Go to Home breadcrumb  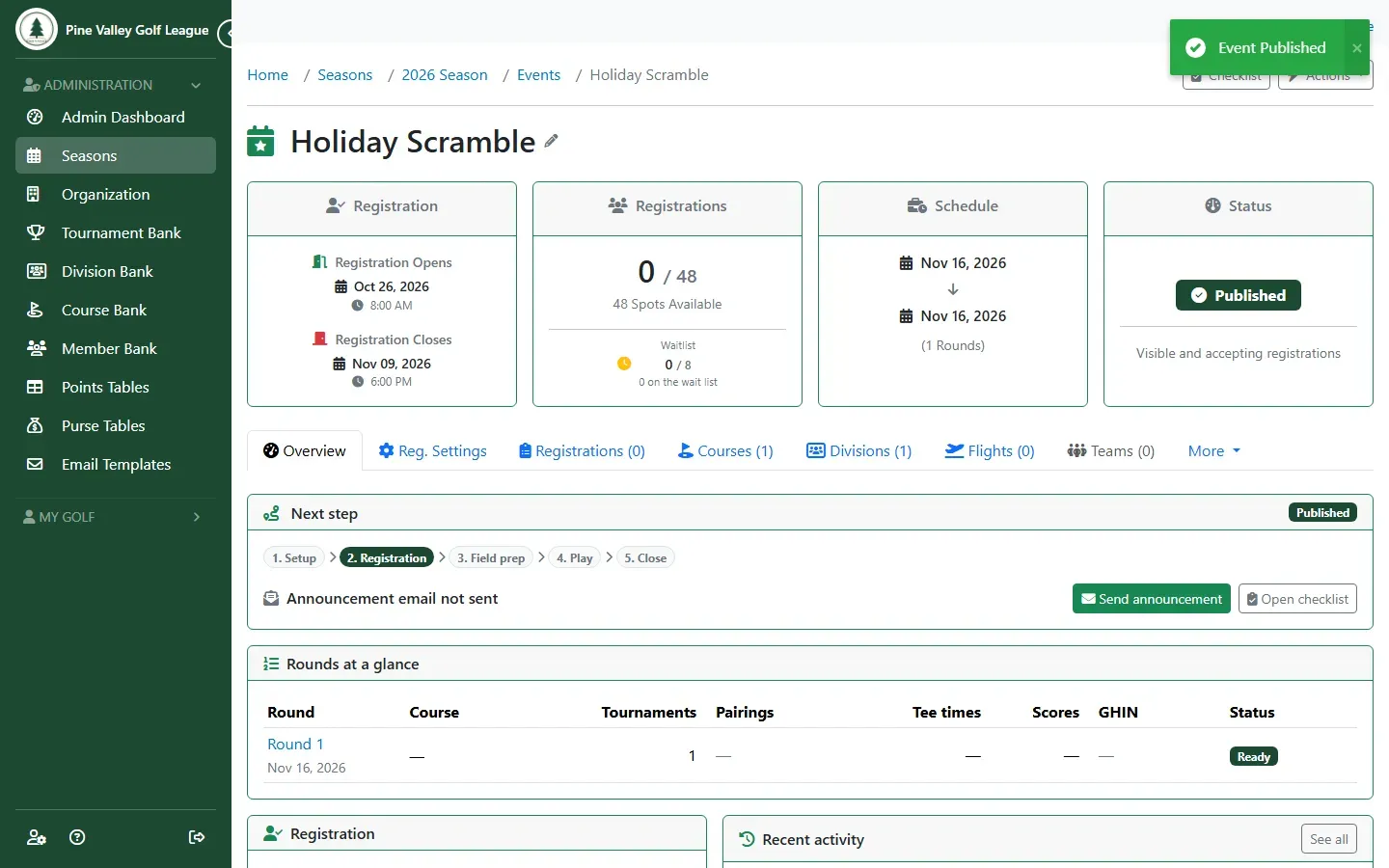pos(267,75)
